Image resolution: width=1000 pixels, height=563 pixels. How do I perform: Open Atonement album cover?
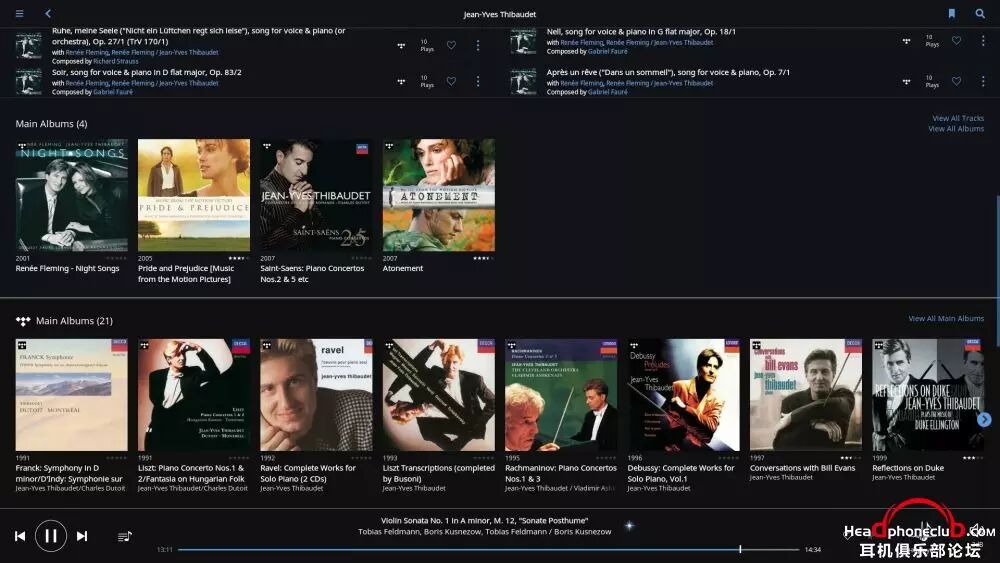point(439,195)
